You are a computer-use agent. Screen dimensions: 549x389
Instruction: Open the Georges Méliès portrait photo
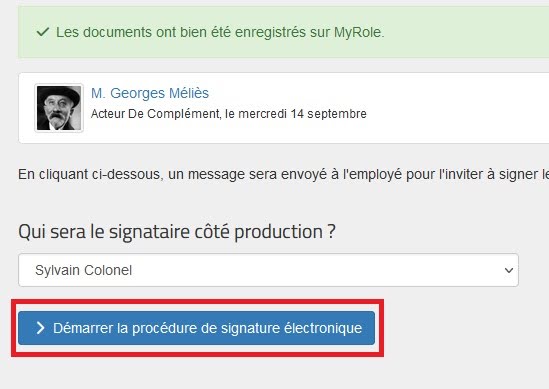pyautogui.click(x=59, y=108)
